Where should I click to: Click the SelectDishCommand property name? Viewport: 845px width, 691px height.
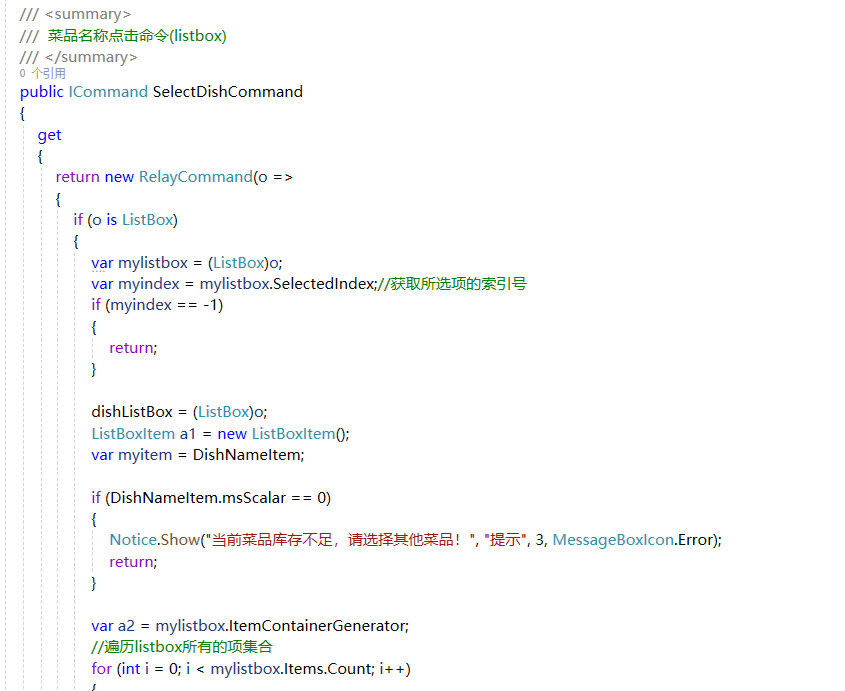227,92
